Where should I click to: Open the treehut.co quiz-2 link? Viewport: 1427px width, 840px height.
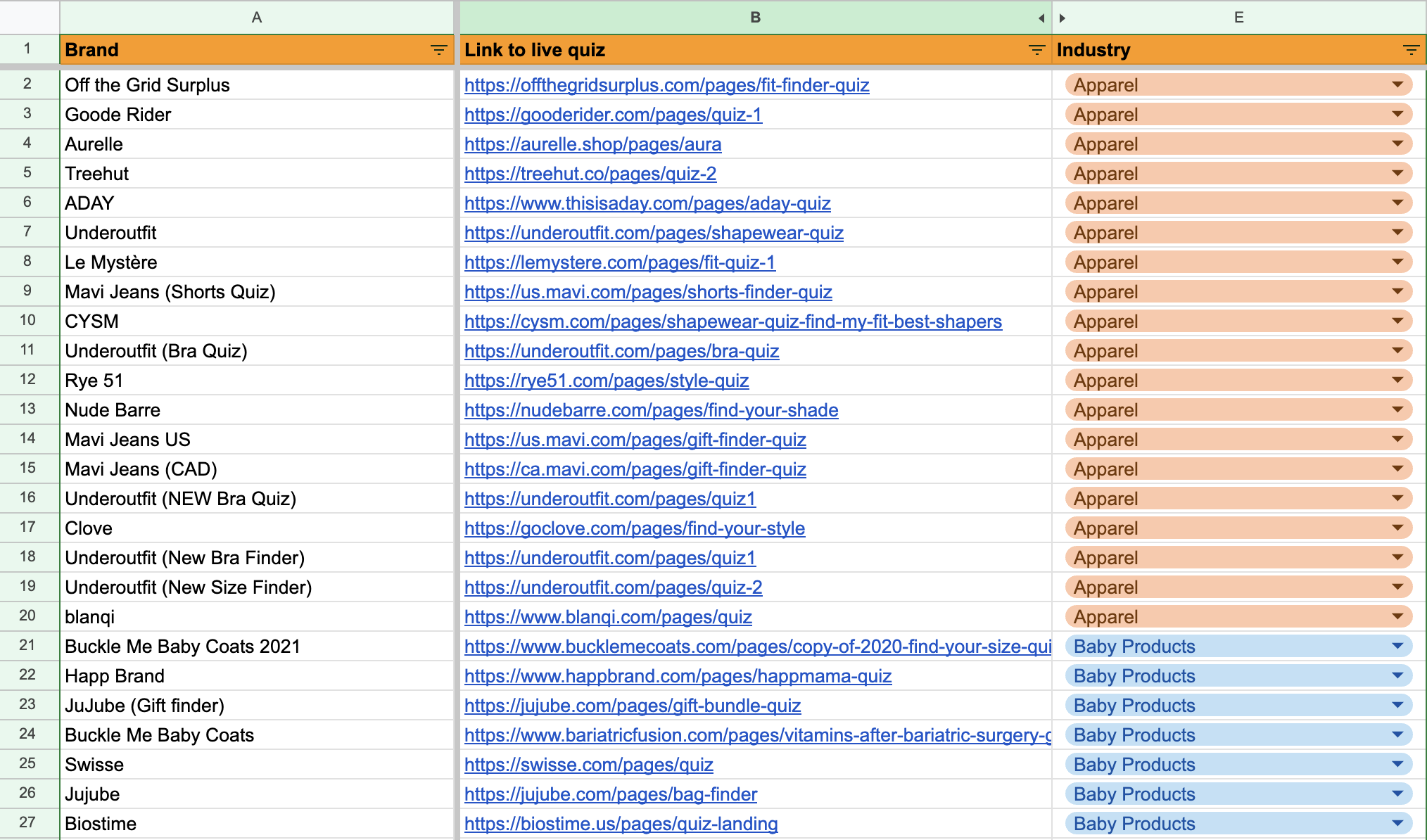click(x=590, y=174)
